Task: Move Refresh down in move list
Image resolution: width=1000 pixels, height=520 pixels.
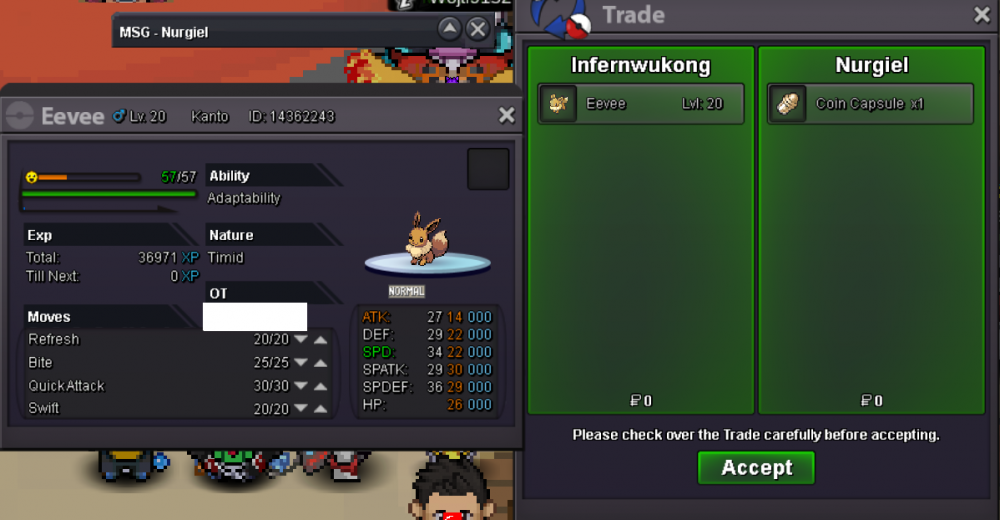Action: 301,339
